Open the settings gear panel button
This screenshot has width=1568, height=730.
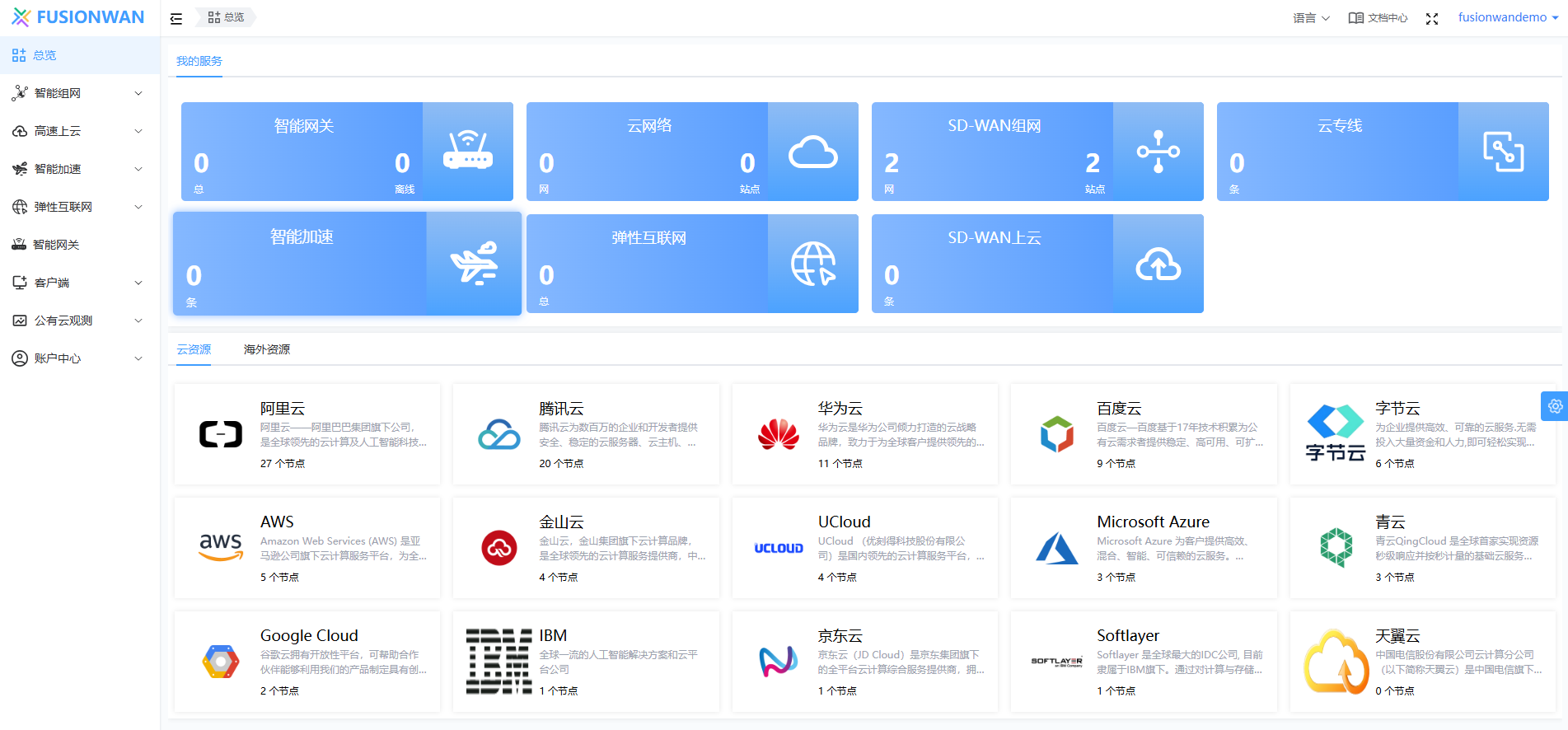click(1555, 406)
